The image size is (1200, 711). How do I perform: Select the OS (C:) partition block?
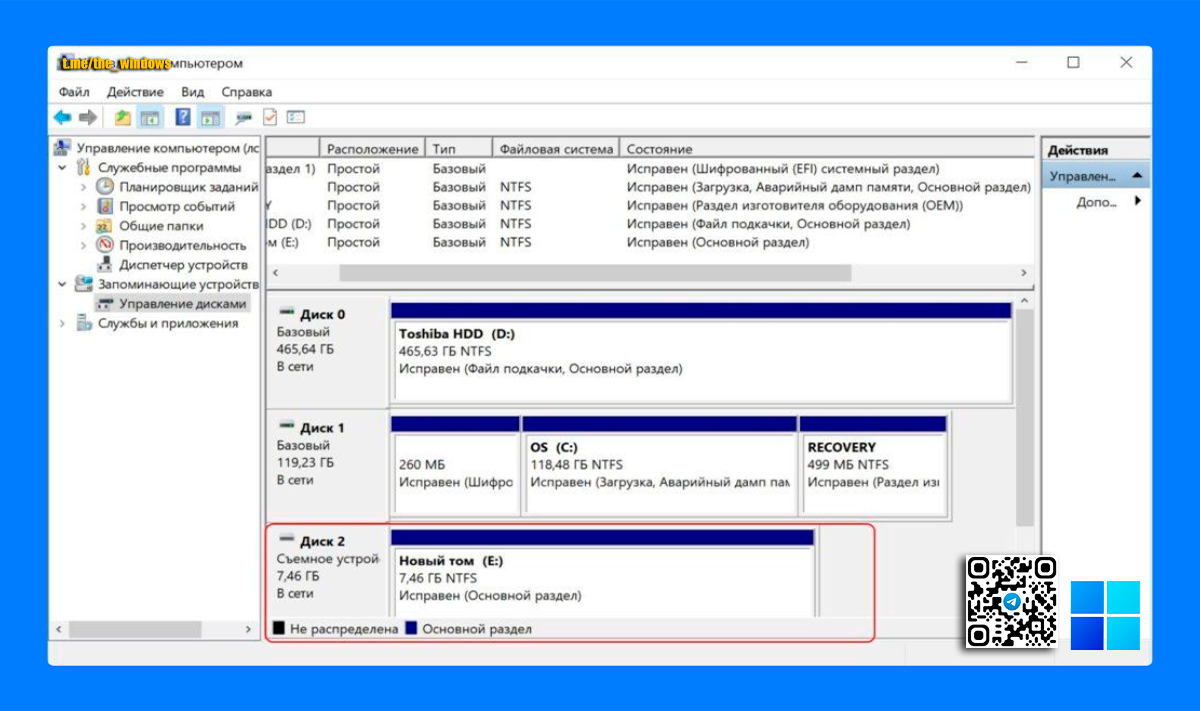659,465
